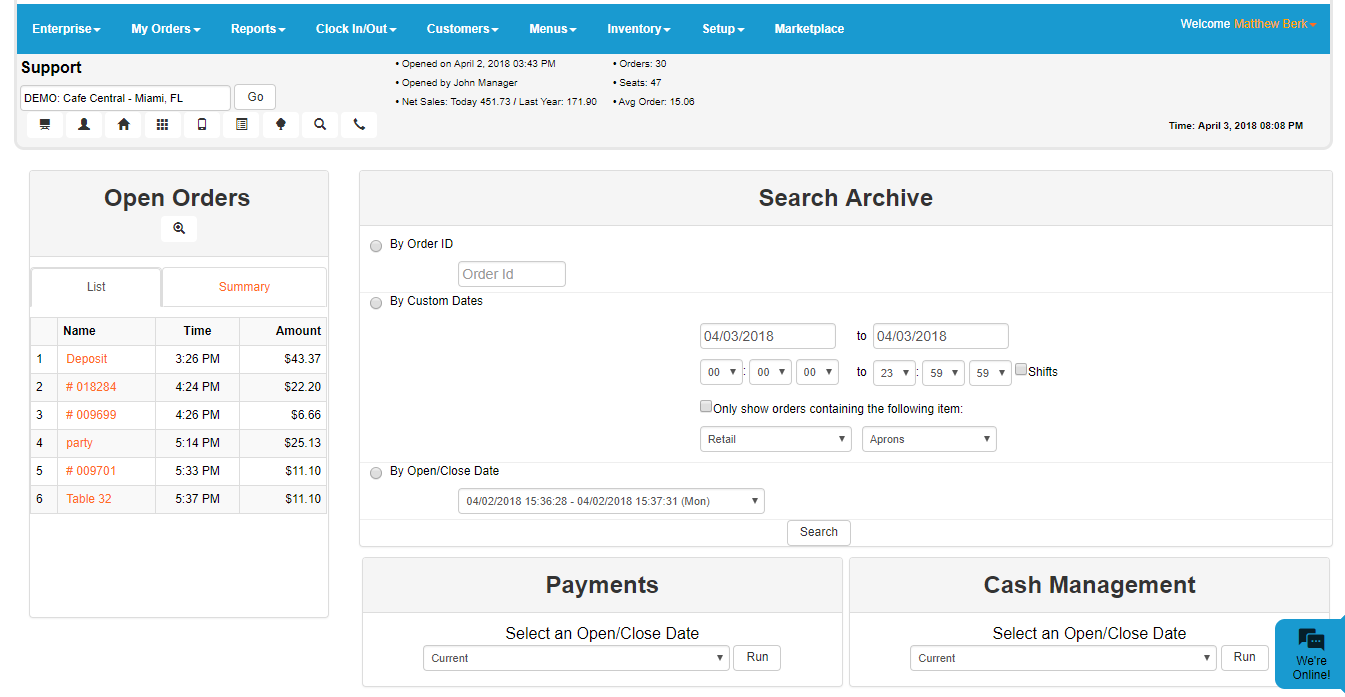This screenshot has width=1345, height=697.
Task: Click the user silhouette icon
Action: tap(84, 125)
